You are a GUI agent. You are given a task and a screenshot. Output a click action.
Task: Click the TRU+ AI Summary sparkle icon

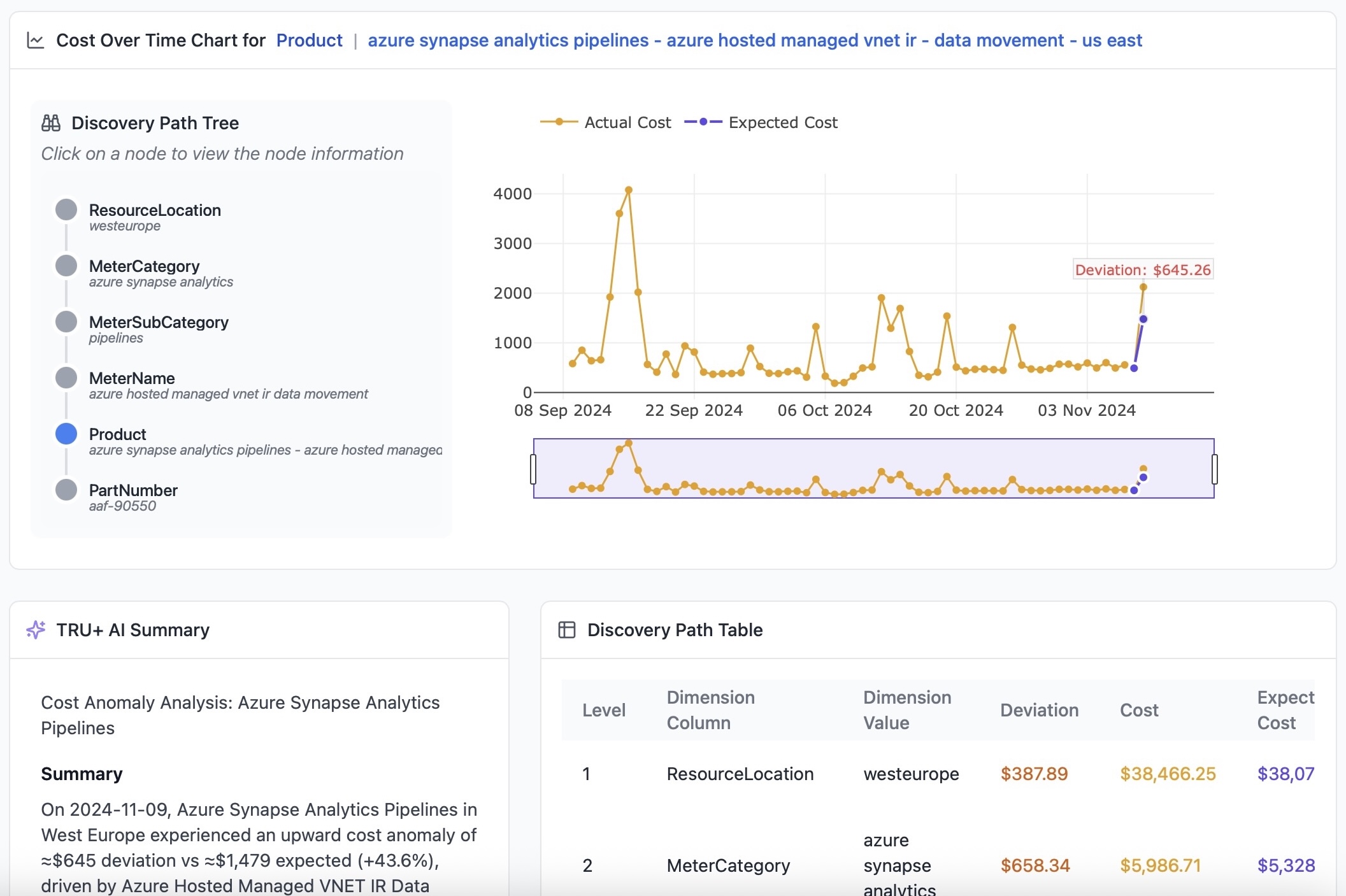pos(36,630)
